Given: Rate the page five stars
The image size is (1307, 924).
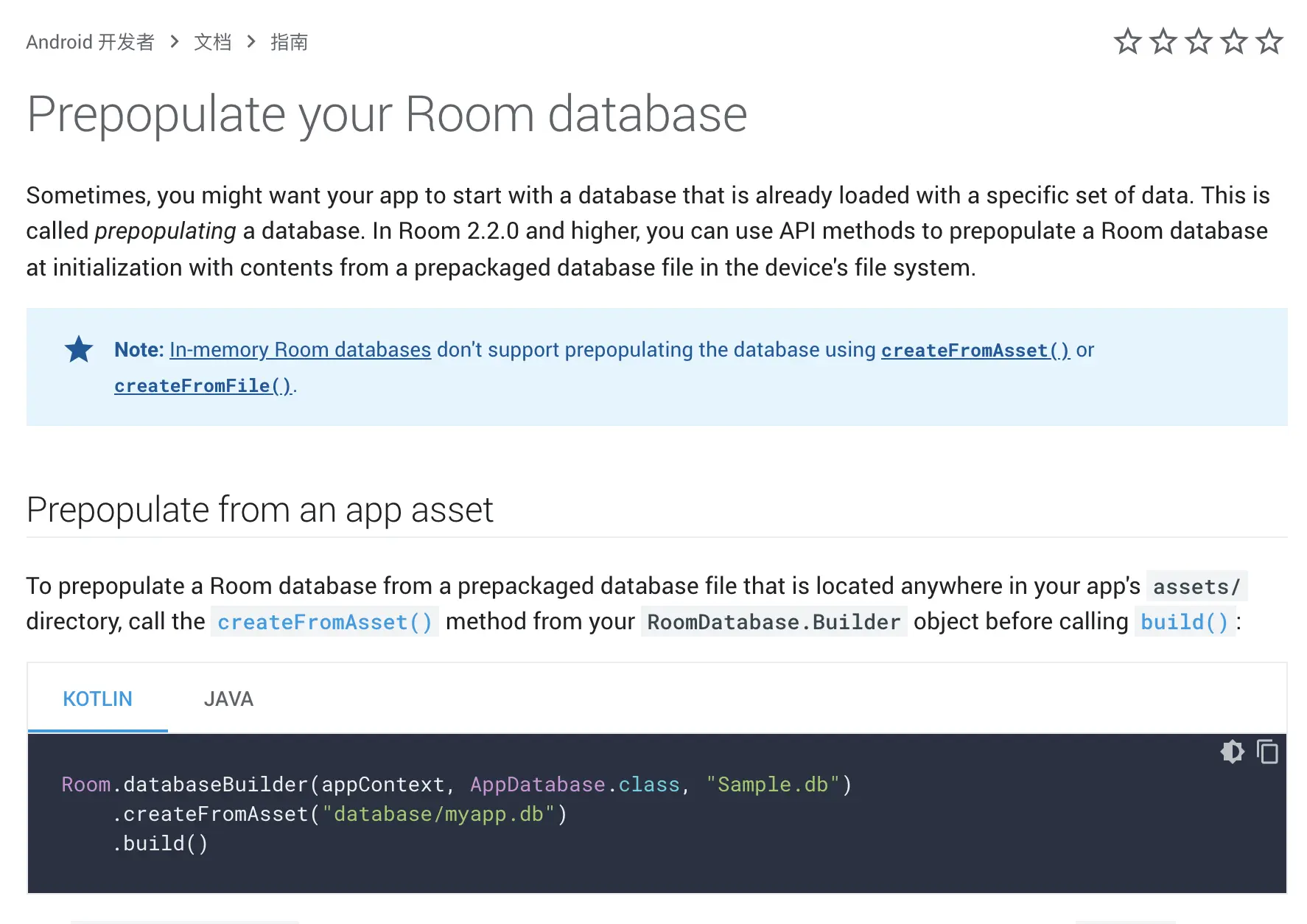Looking at the screenshot, I should point(1269,42).
